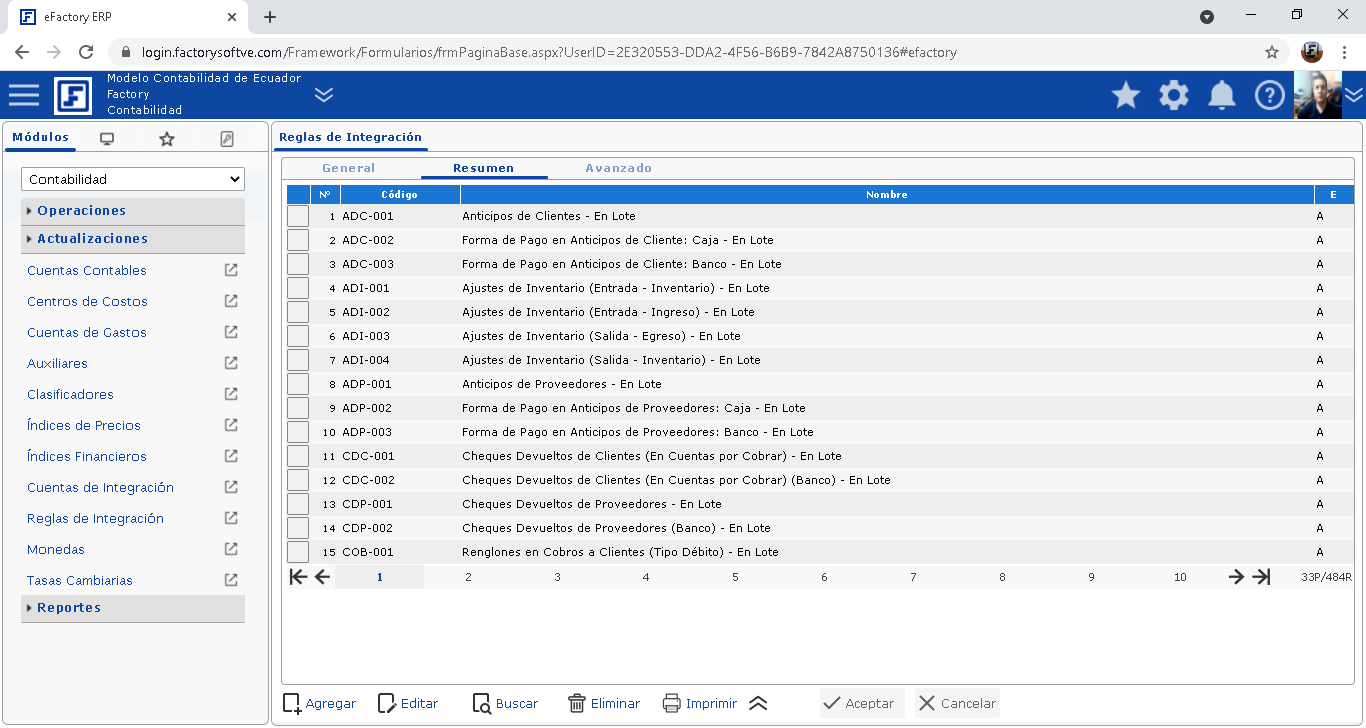Tick the checkbox for ADI-003 row
Viewport: 1366px width, 728px height.
[x=298, y=336]
